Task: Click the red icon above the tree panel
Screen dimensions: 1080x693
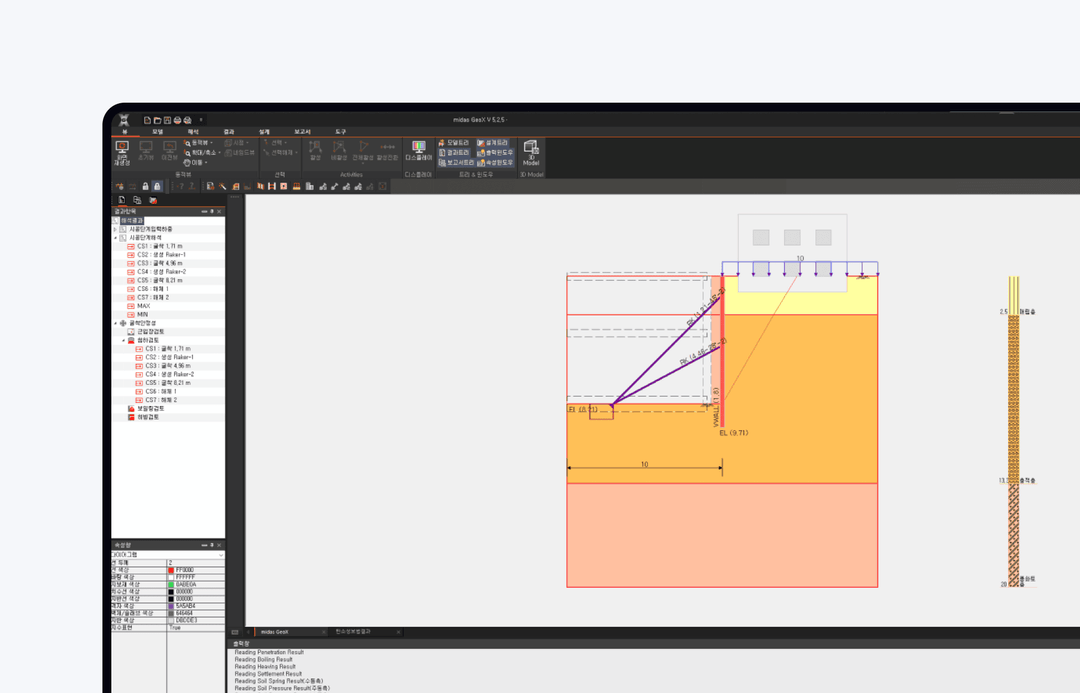Action: click(x=153, y=200)
